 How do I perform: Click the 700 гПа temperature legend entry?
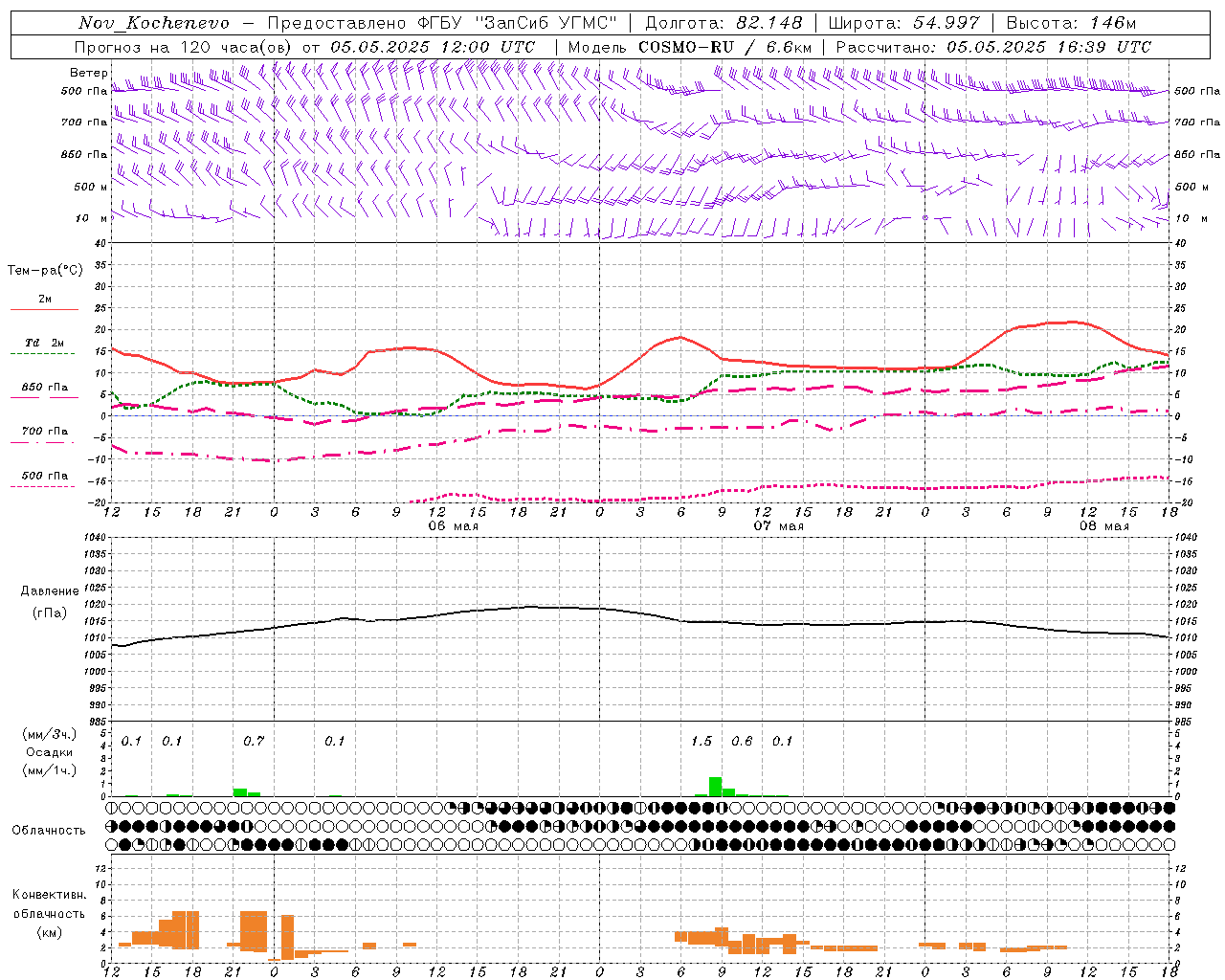click(x=44, y=432)
